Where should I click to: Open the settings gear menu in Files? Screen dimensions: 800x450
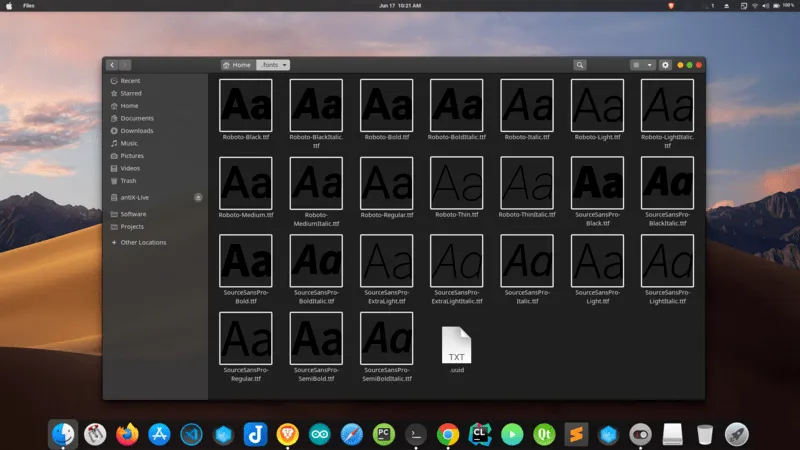pyautogui.click(x=665, y=65)
